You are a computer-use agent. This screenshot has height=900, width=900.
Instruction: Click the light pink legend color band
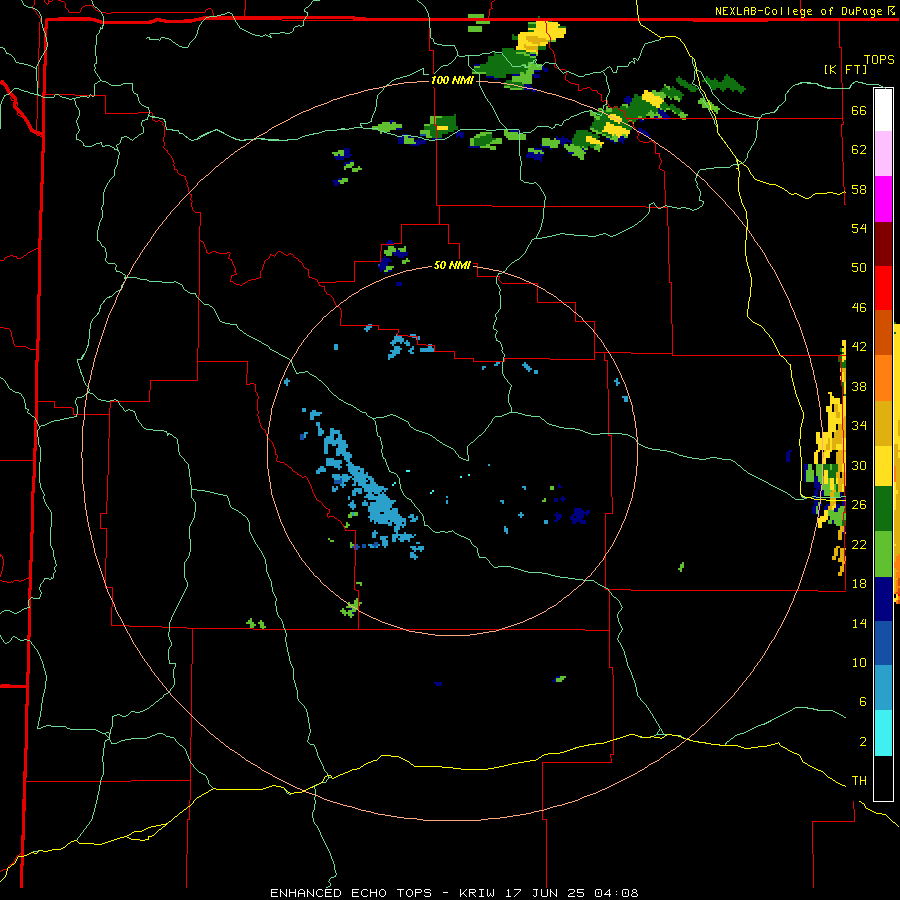883,154
